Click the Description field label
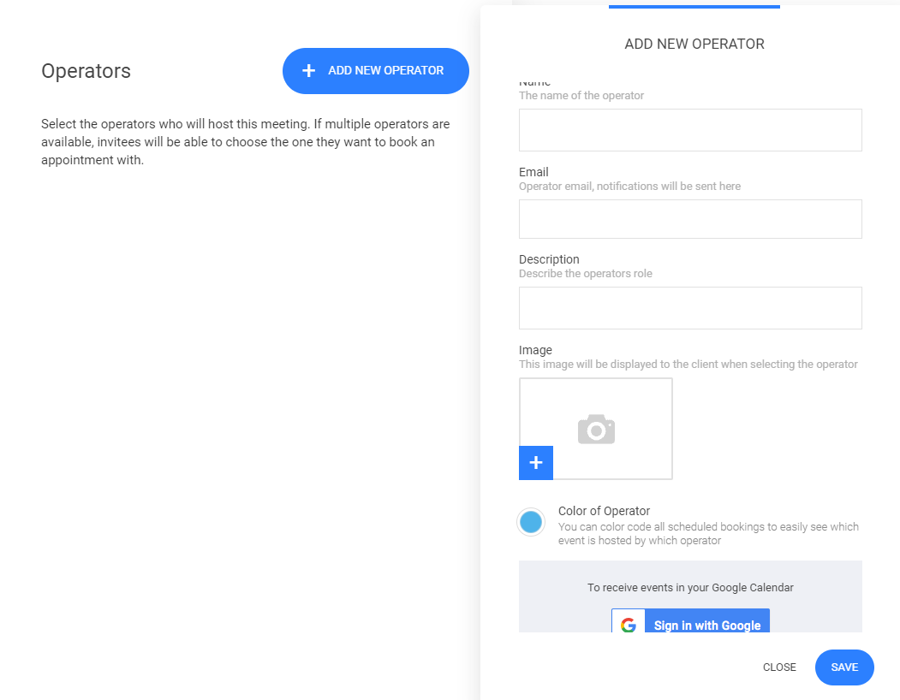 click(x=549, y=259)
